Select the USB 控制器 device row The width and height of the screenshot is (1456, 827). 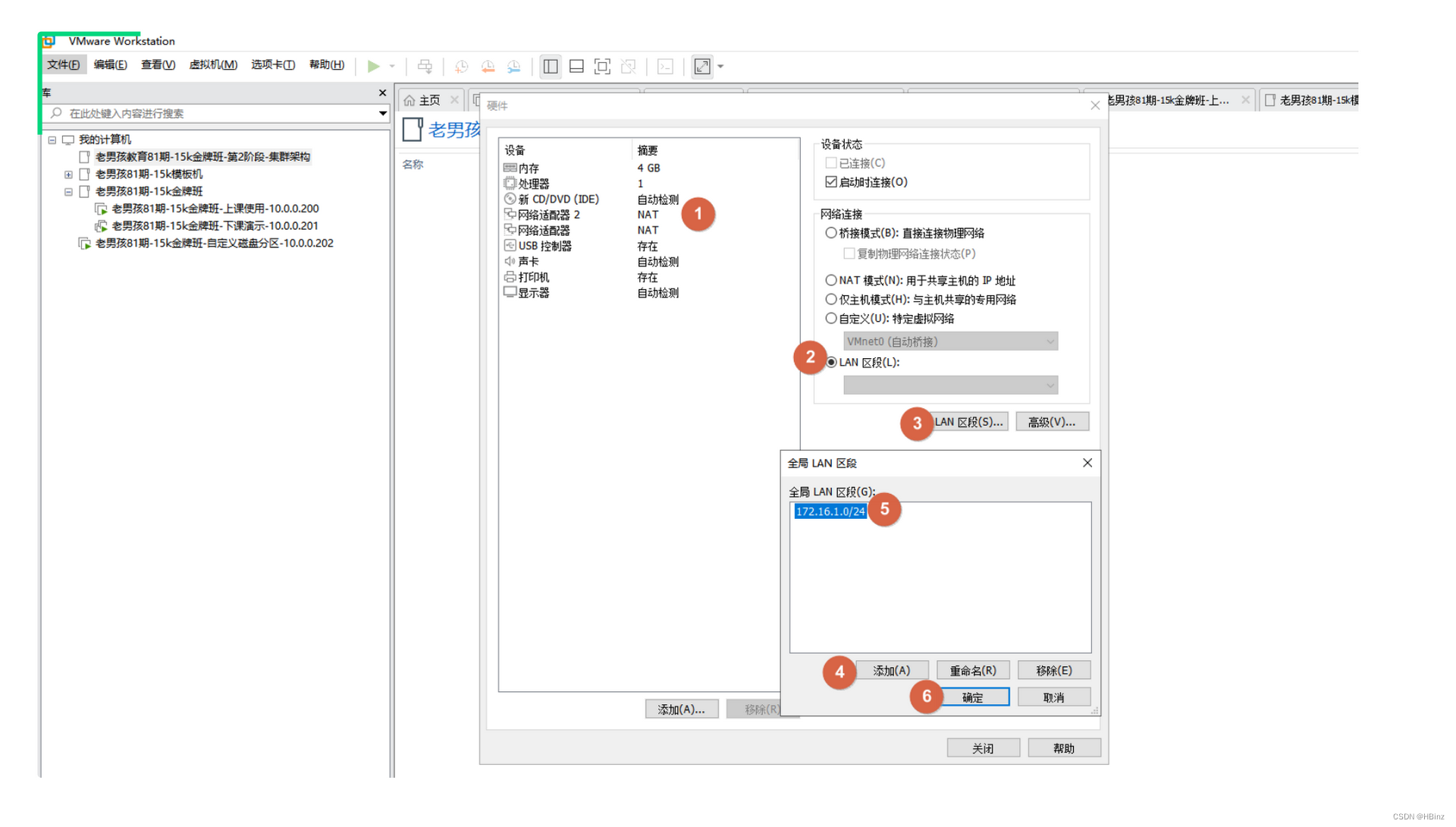click(648, 246)
